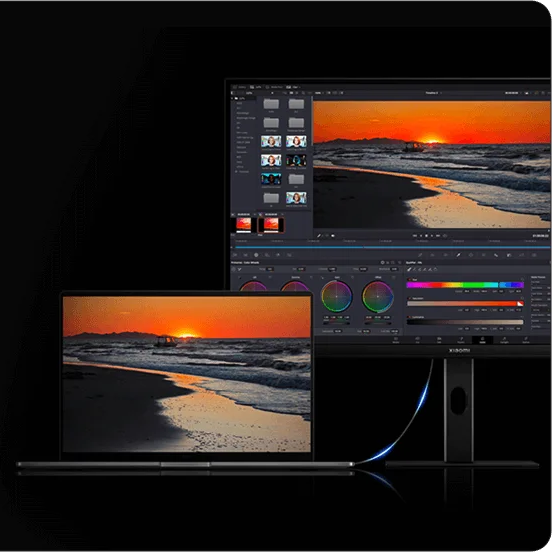
Task: Select the highlighted Color page tab
Action: (x=482, y=340)
